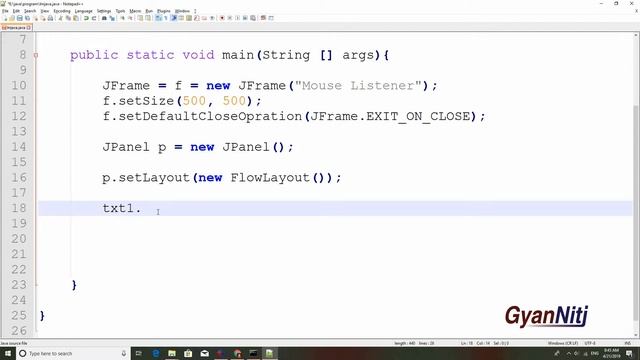The width and height of the screenshot is (640, 360).
Task: Click the taskbar search box
Action: (73, 353)
